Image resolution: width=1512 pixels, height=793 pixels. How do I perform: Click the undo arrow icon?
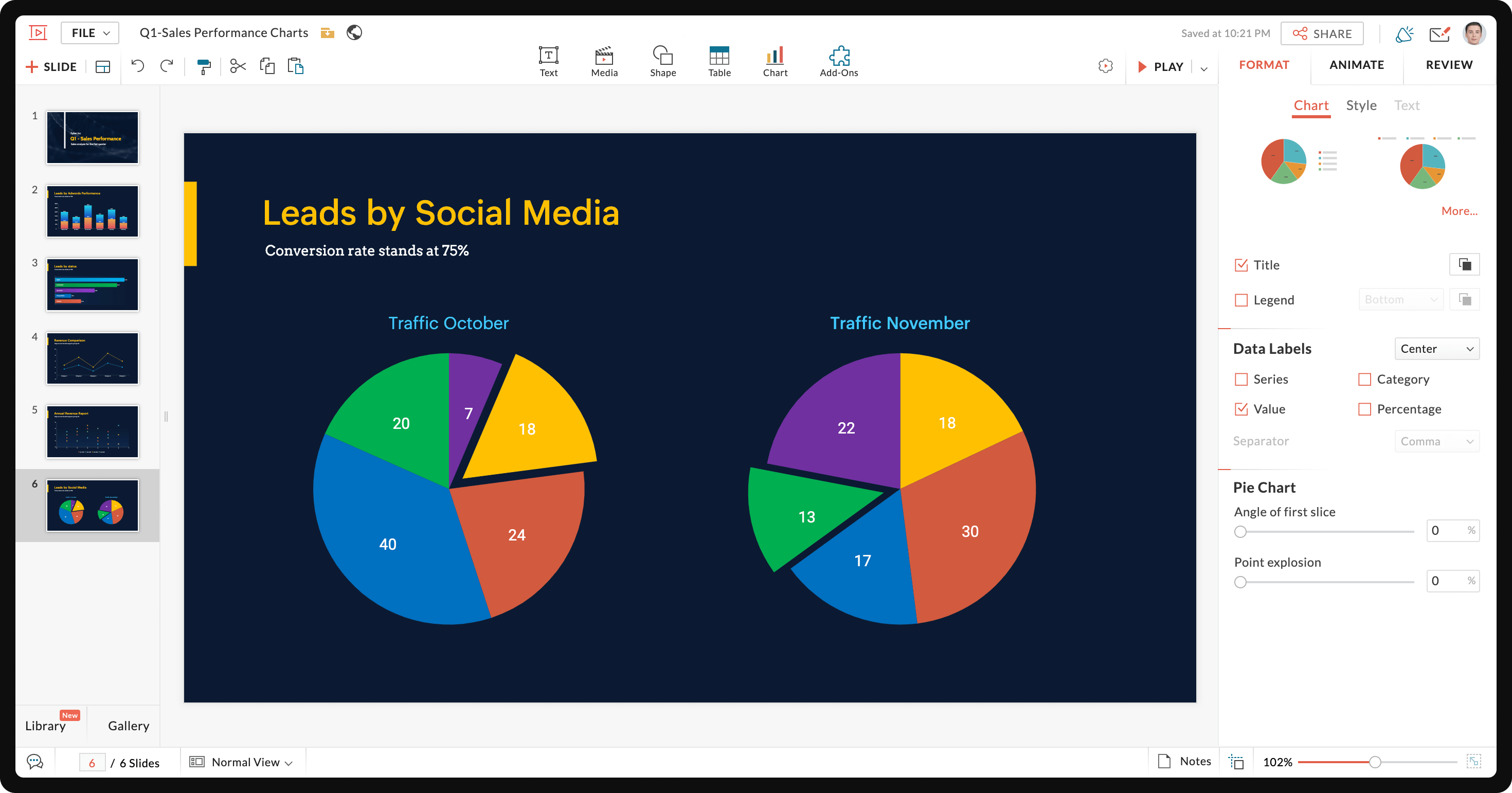[137, 66]
